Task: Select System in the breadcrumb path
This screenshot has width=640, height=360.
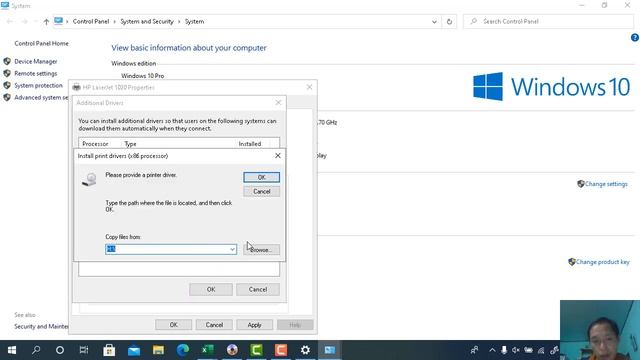Action: (x=194, y=22)
